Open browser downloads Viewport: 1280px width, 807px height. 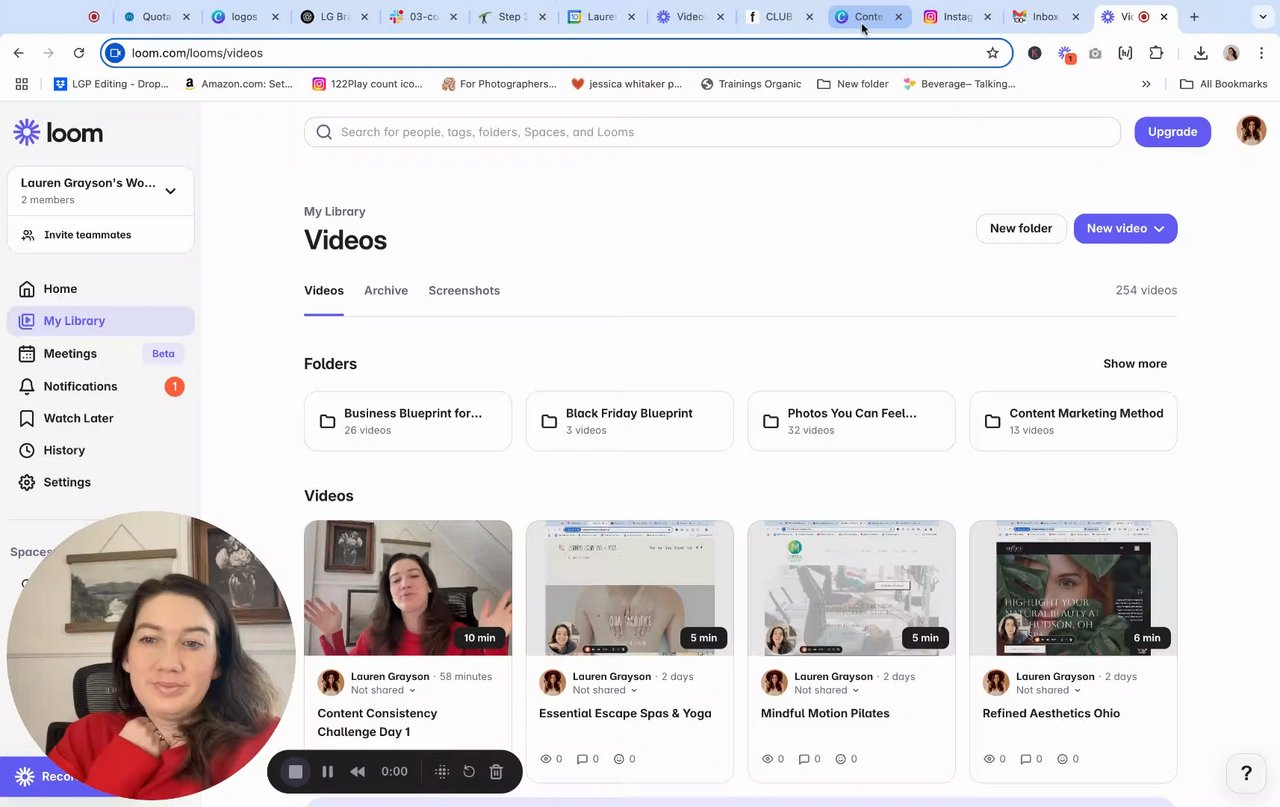[1201, 53]
